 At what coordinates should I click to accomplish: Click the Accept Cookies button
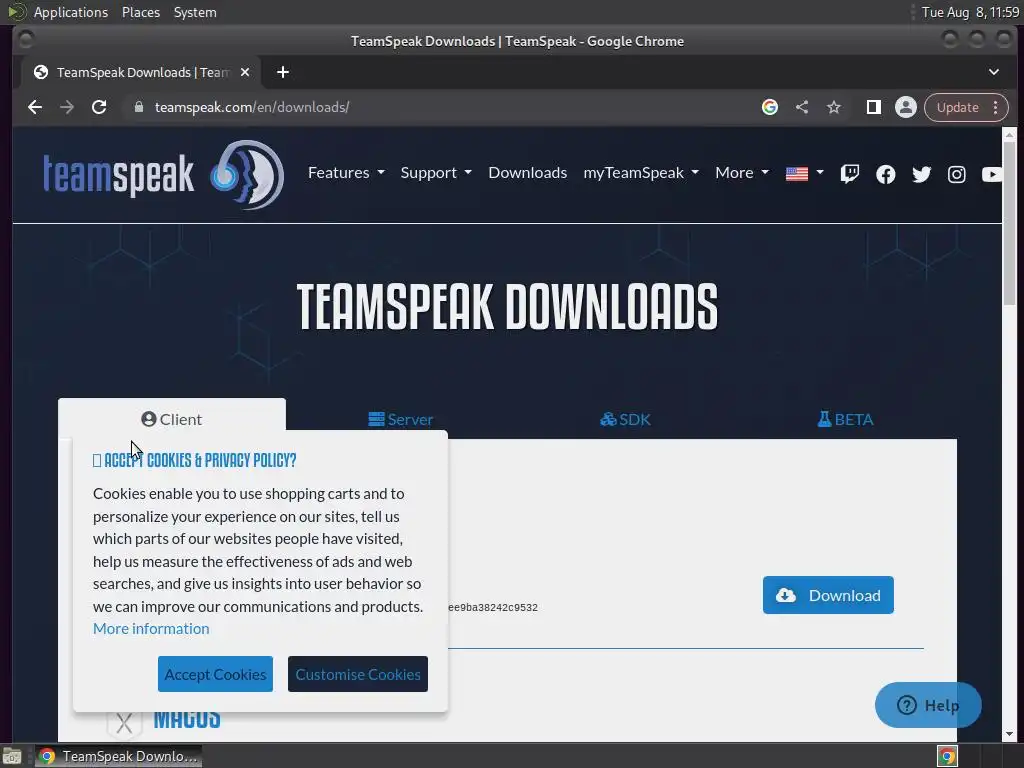tap(216, 674)
